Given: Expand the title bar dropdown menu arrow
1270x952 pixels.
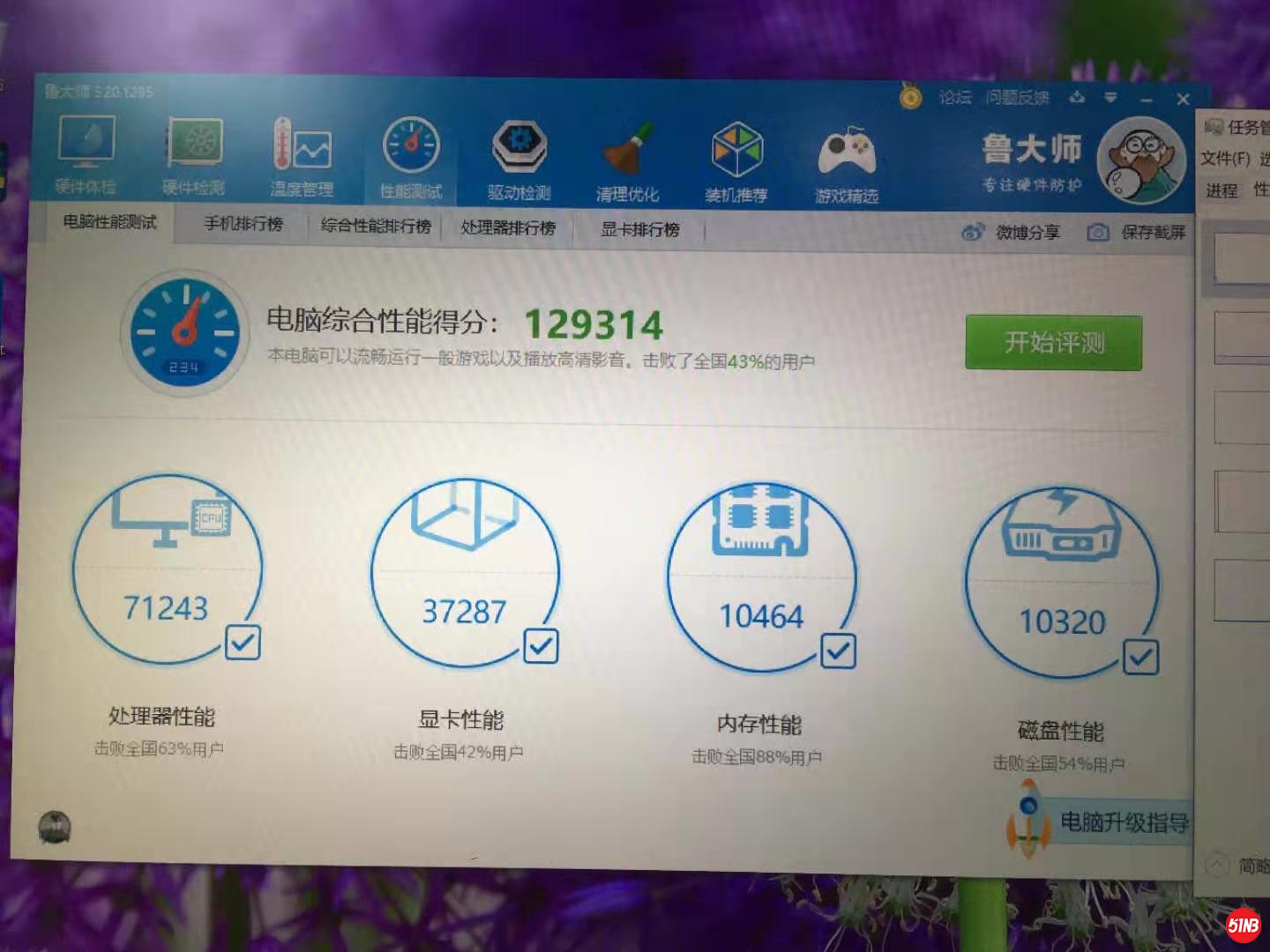Looking at the screenshot, I should [x=1111, y=97].
